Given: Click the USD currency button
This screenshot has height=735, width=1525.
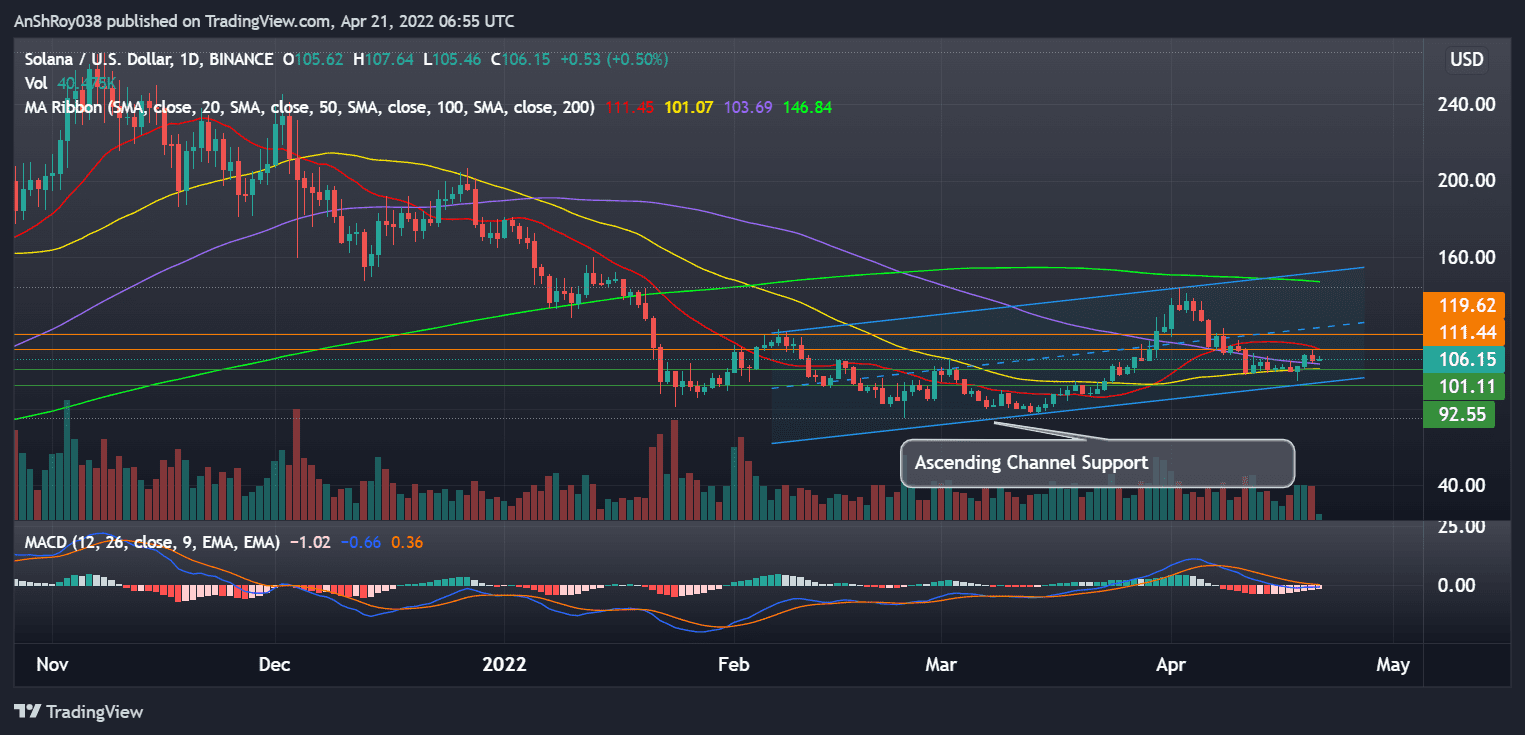Looking at the screenshot, I should 1466,59.
